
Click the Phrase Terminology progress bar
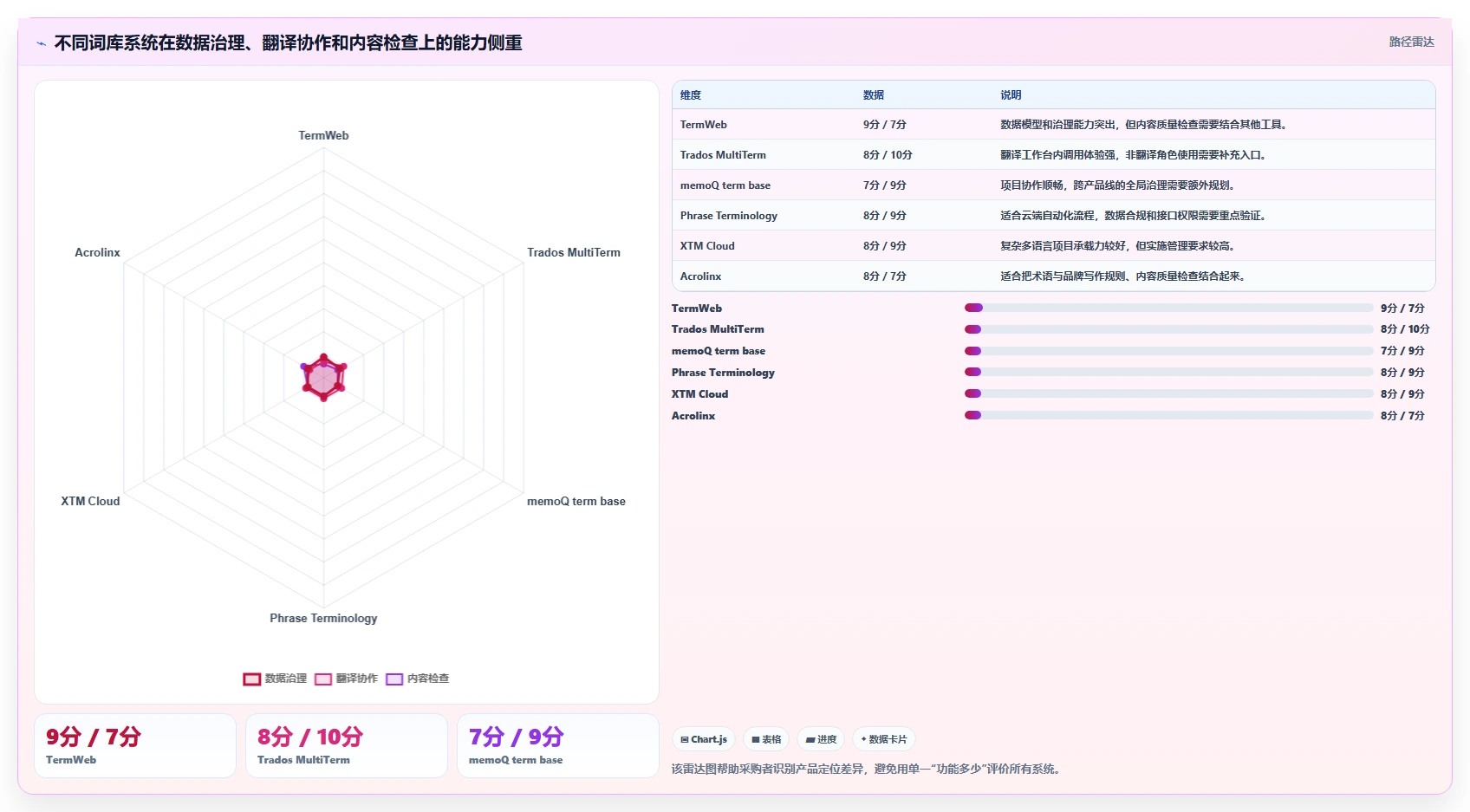click(x=1168, y=372)
